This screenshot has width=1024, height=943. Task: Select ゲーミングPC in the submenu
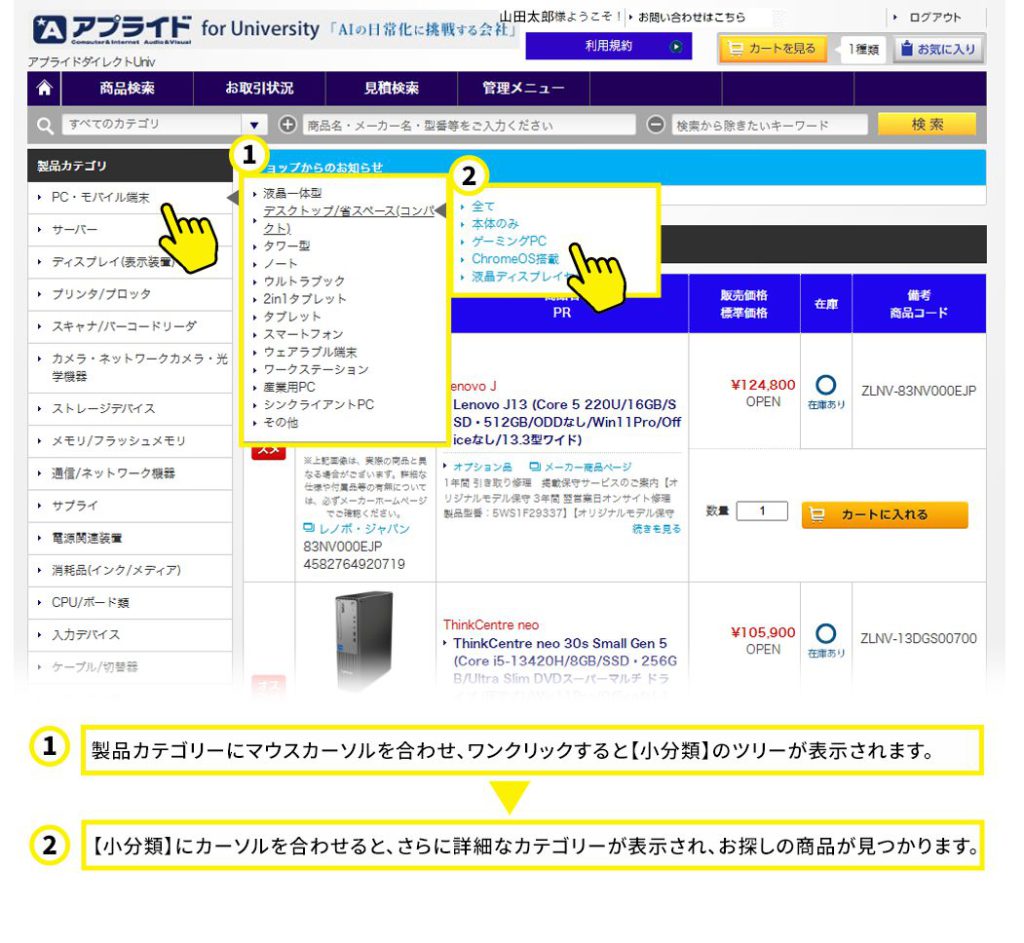click(x=509, y=241)
